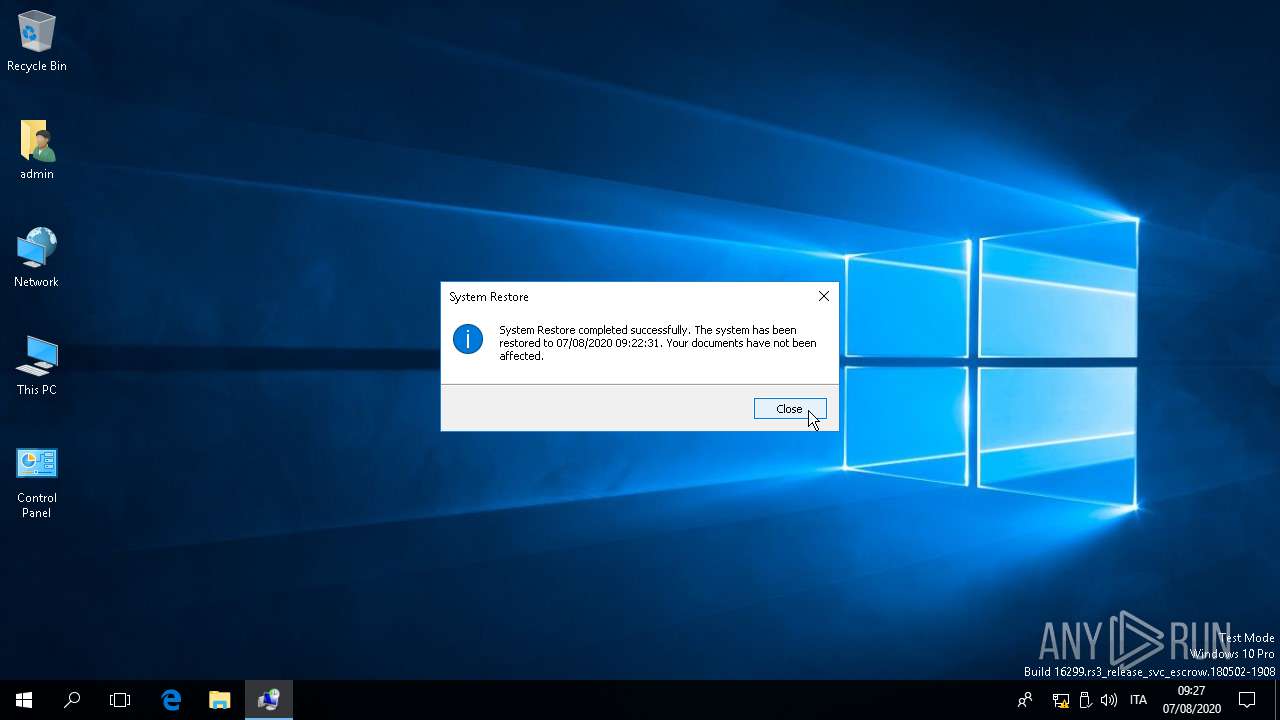Click the blue information icon in the dialog

pyautogui.click(x=468, y=339)
